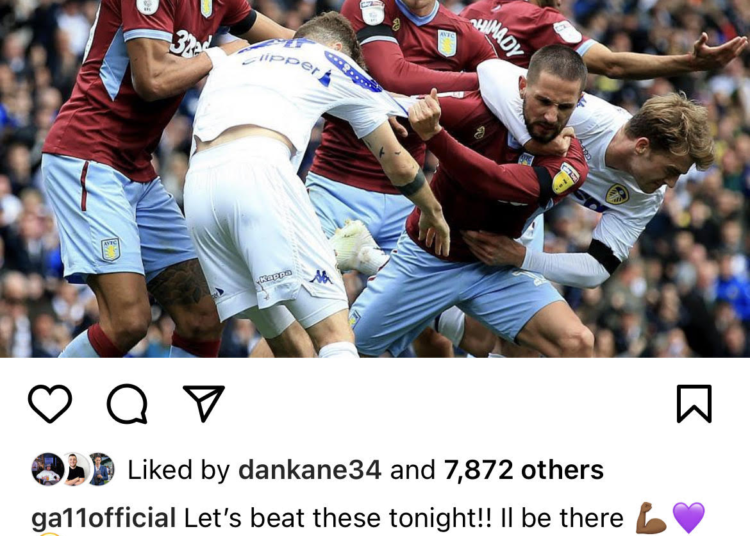Click the 32Red sponsor on the claret shirt

click(x=189, y=44)
